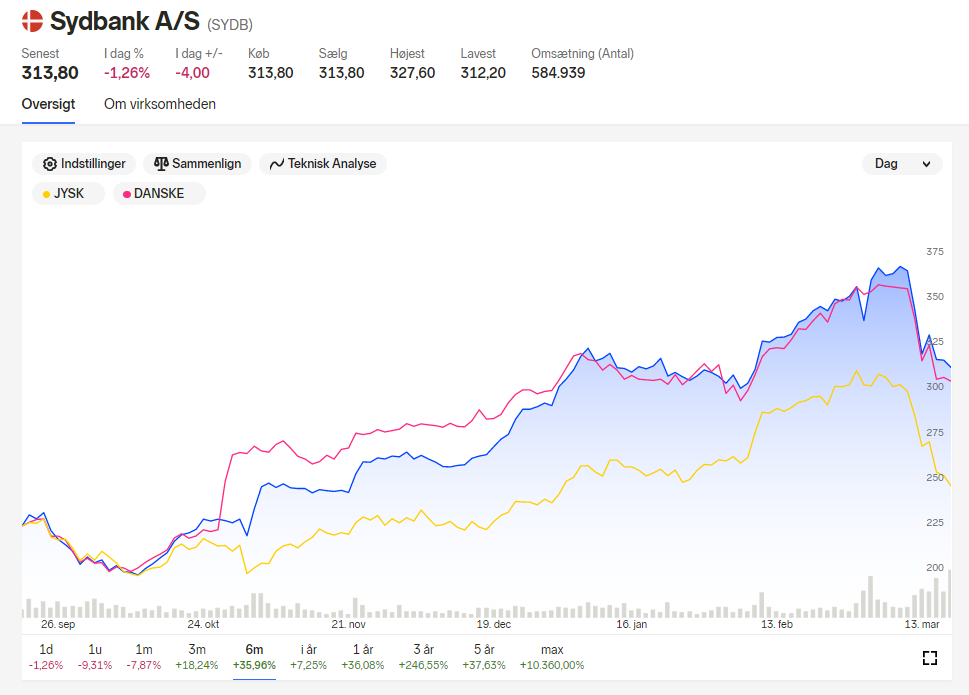The image size is (969, 695).
Task: Open fullscreen chart icon
Action: tap(929, 658)
